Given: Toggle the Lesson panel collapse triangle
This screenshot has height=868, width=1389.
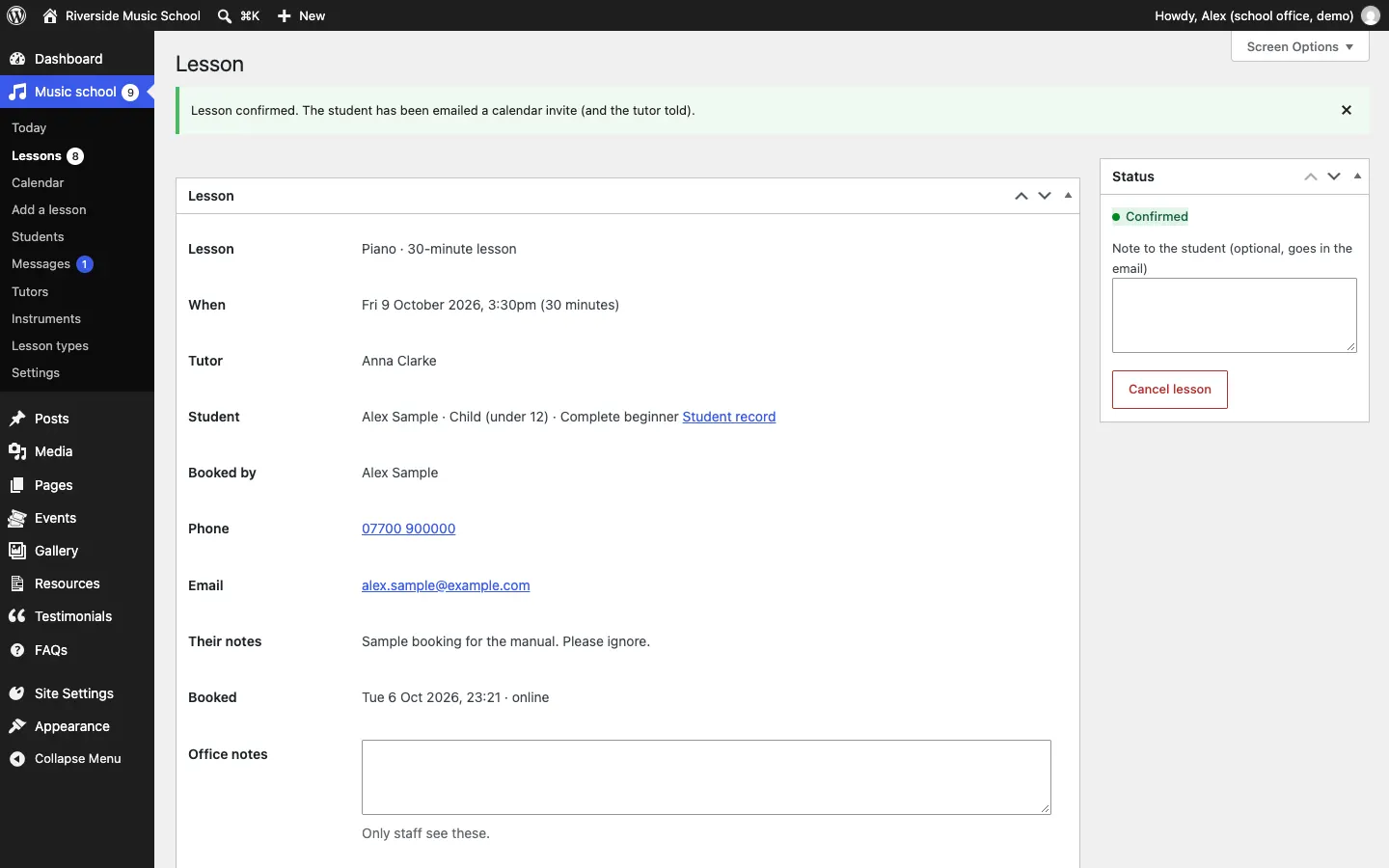Looking at the screenshot, I should [1069, 196].
